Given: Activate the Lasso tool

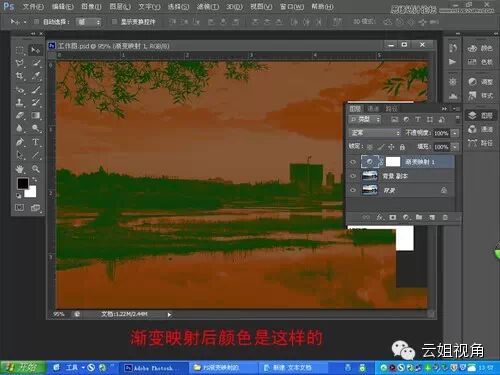Looking at the screenshot, I should click(20, 63).
